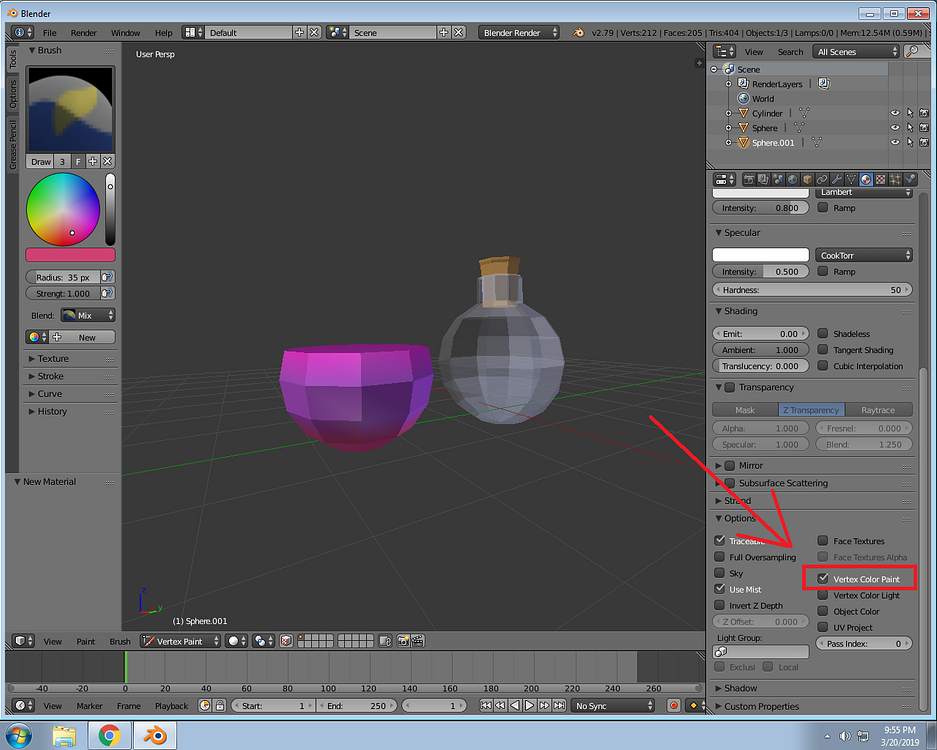This screenshot has height=750, width=937.
Task: Open the Vertex Paint mode dropdown
Action: (x=178, y=641)
